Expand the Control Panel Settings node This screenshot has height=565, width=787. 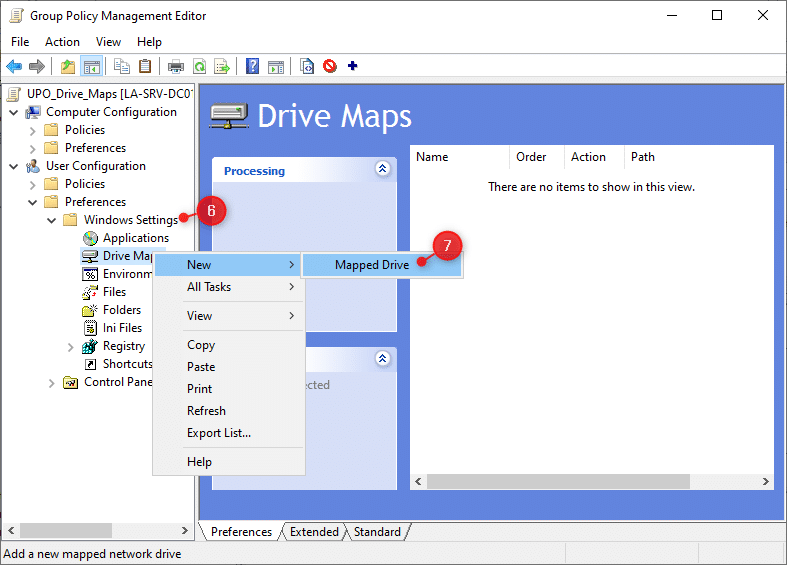tap(51, 384)
